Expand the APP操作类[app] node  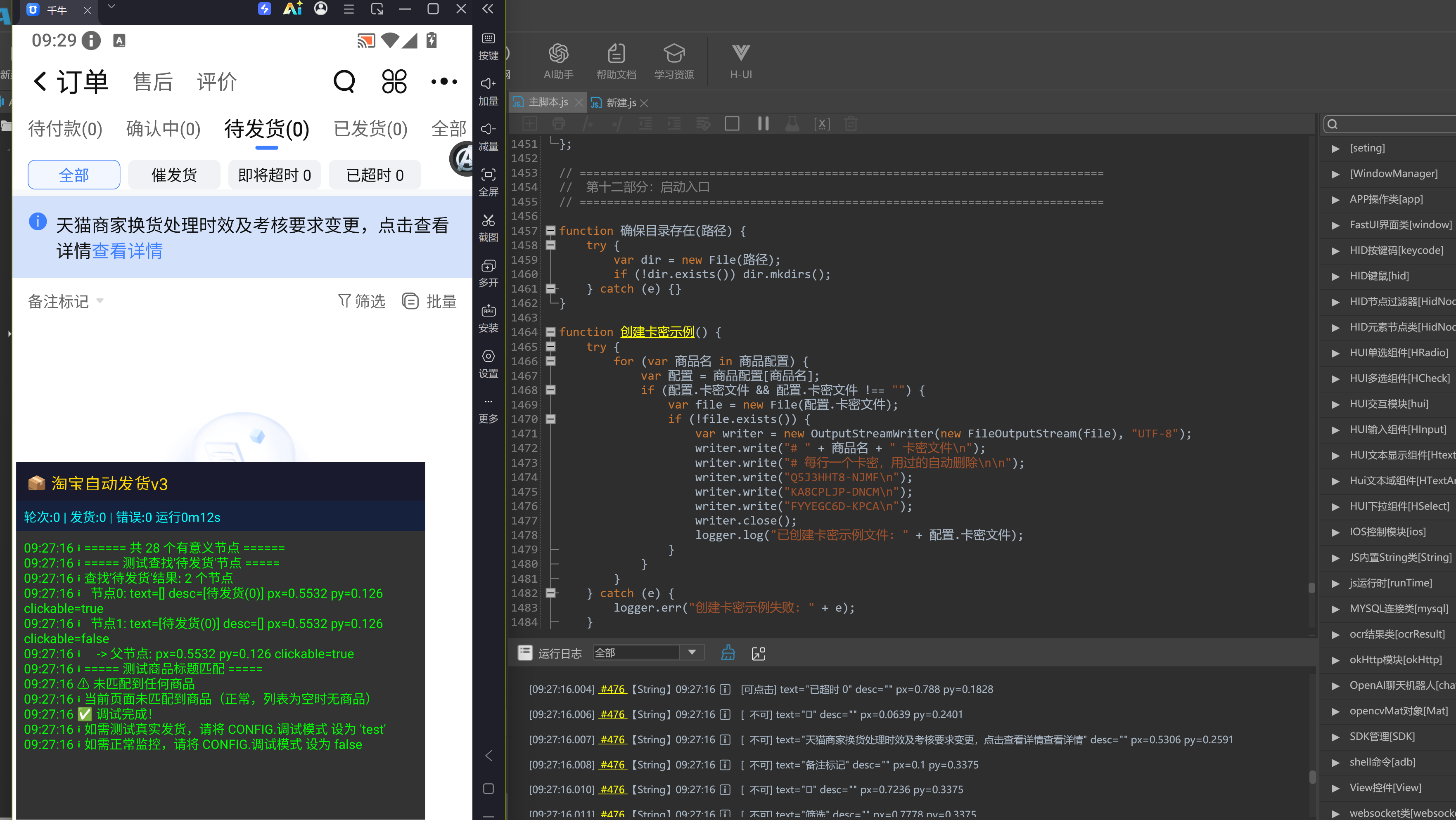coord(1335,199)
